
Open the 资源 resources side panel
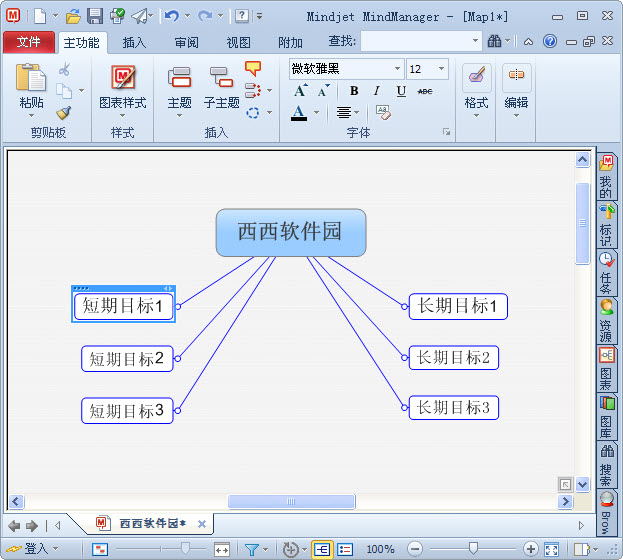coord(606,320)
